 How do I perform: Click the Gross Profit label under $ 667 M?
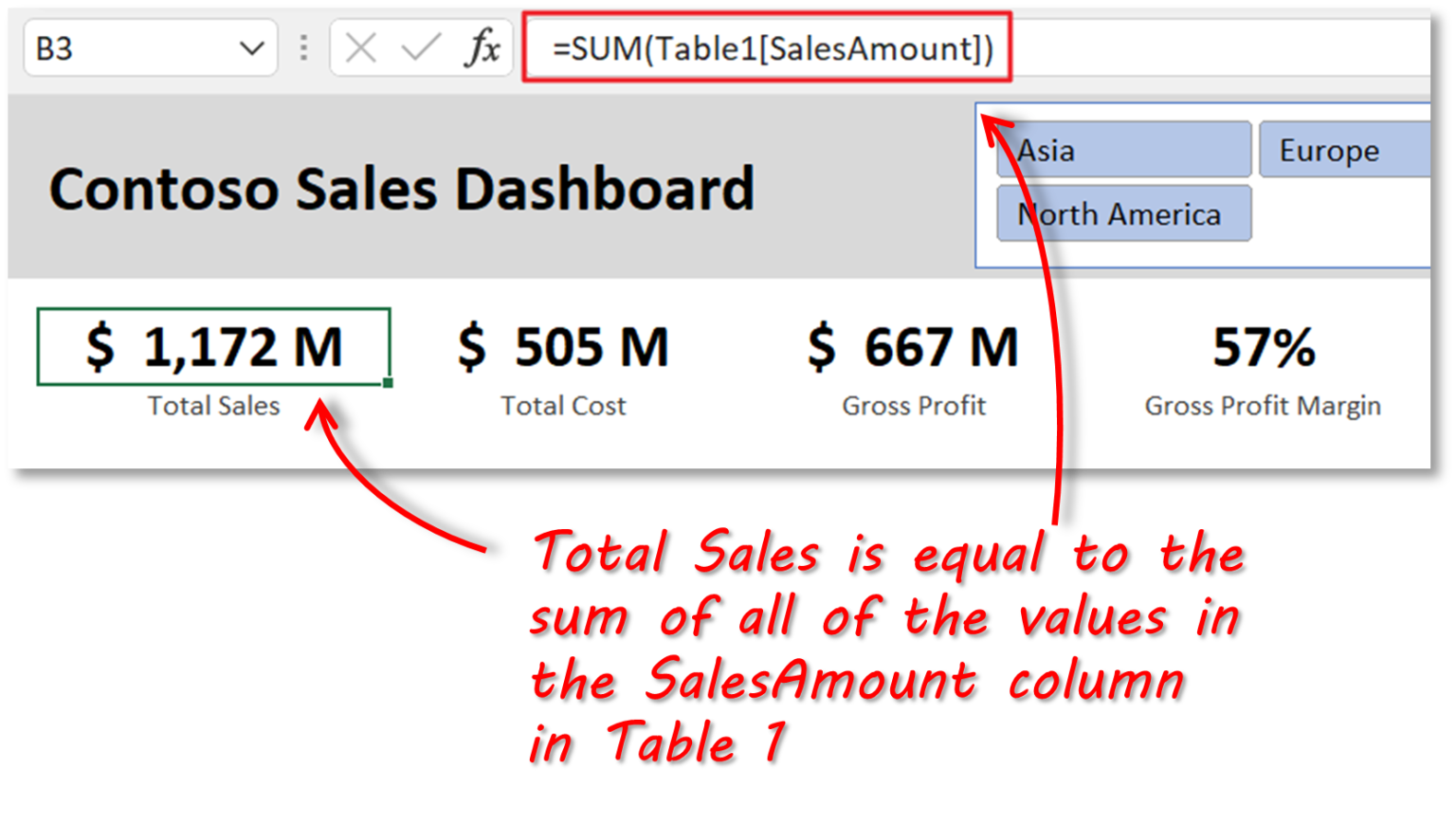914,406
